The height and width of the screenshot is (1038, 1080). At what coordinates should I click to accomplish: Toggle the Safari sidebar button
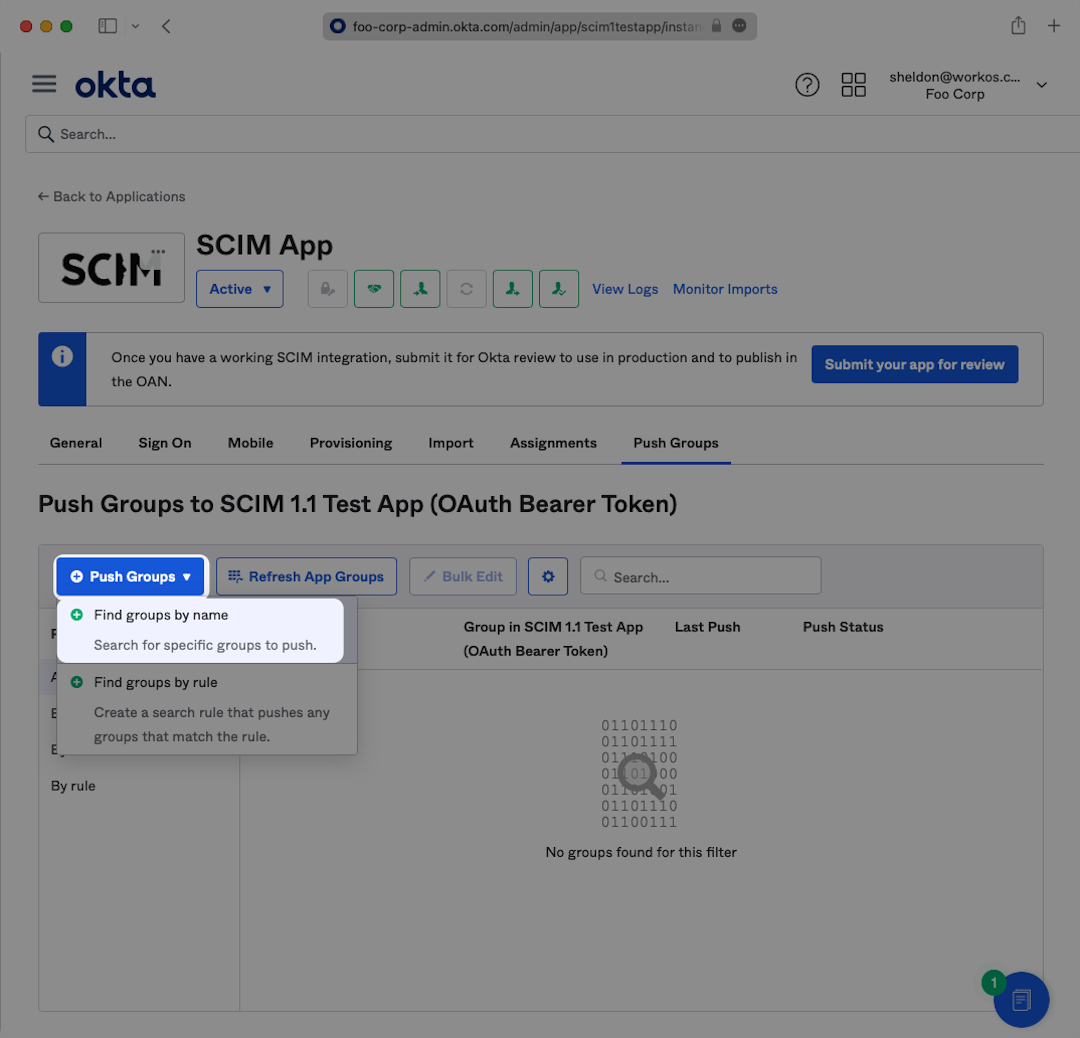click(108, 26)
